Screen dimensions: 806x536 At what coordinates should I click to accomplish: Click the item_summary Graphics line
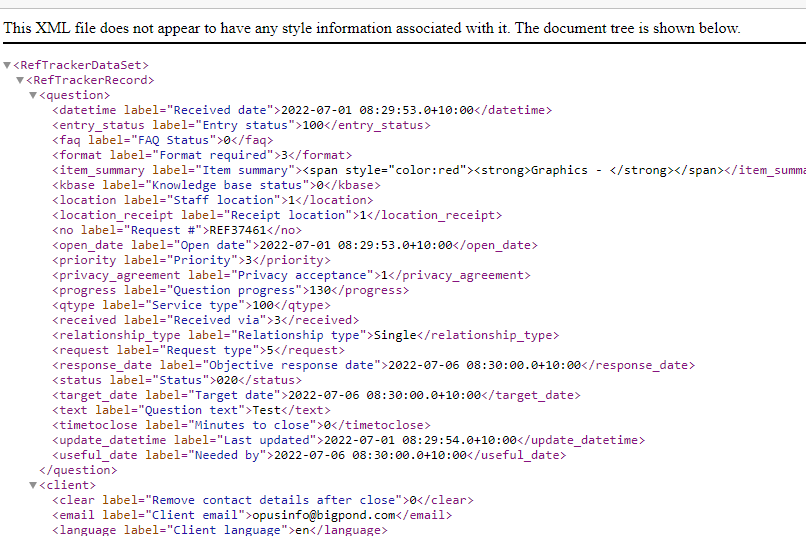tap(429, 170)
